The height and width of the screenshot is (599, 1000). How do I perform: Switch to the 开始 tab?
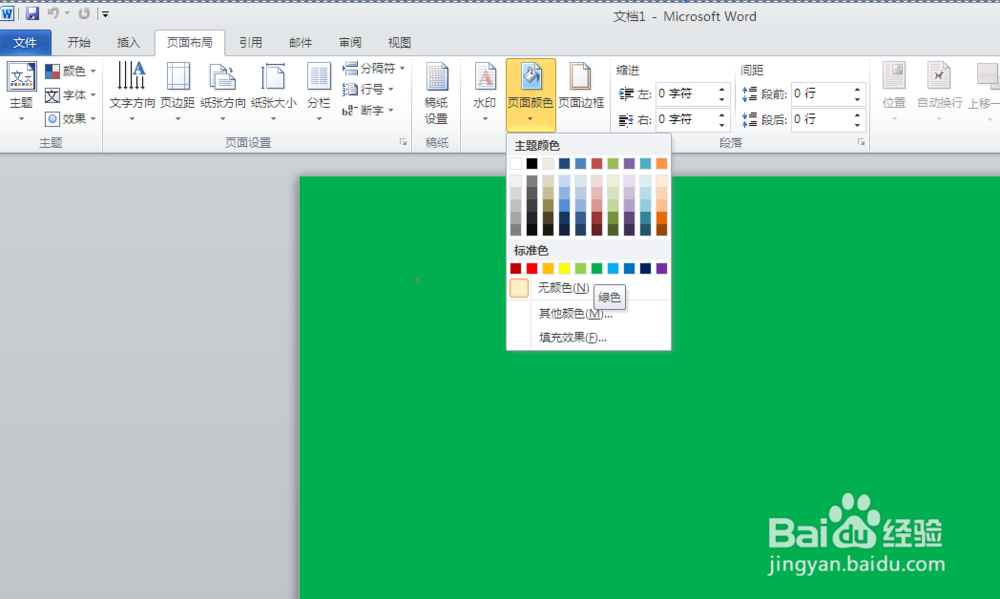point(79,43)
